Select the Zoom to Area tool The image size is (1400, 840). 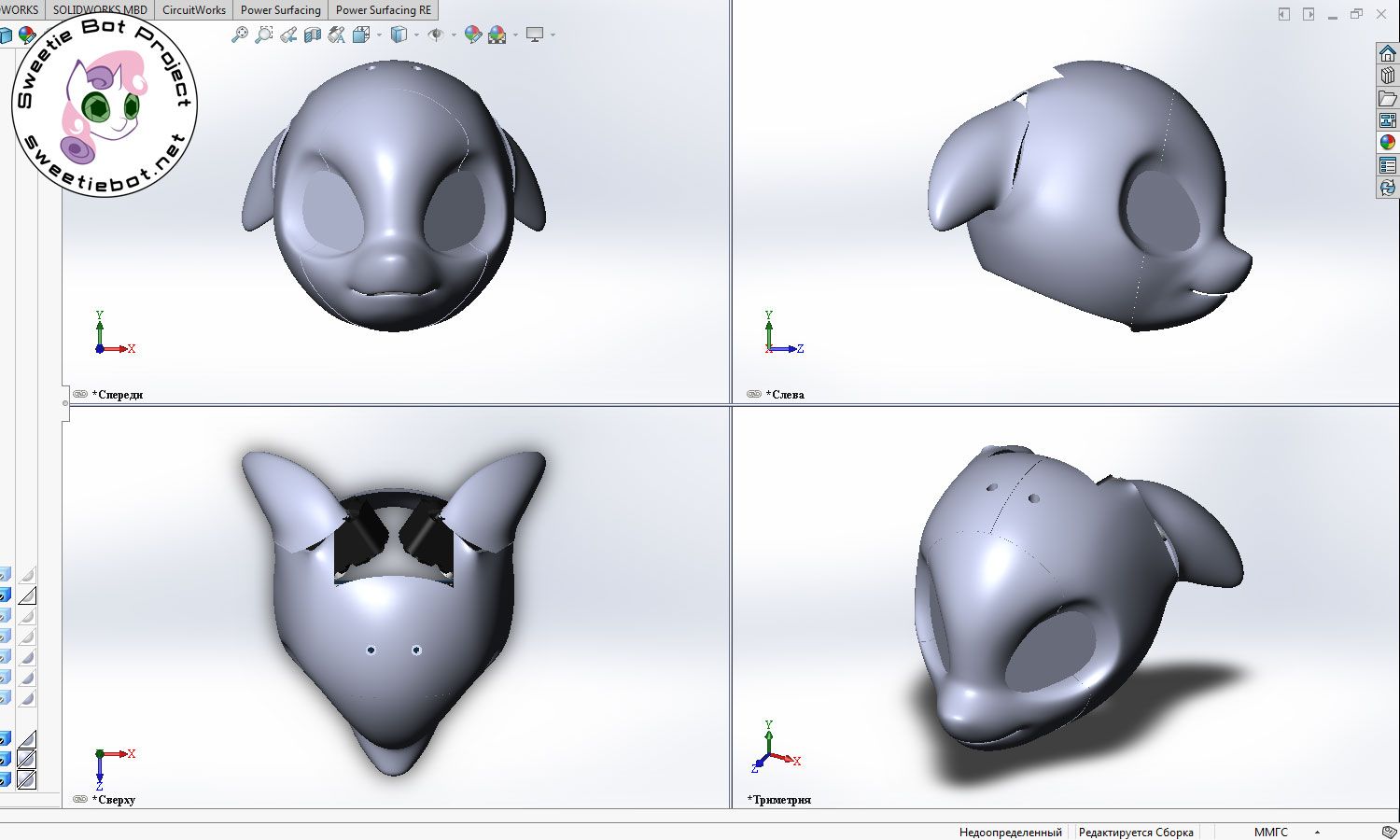264,35
